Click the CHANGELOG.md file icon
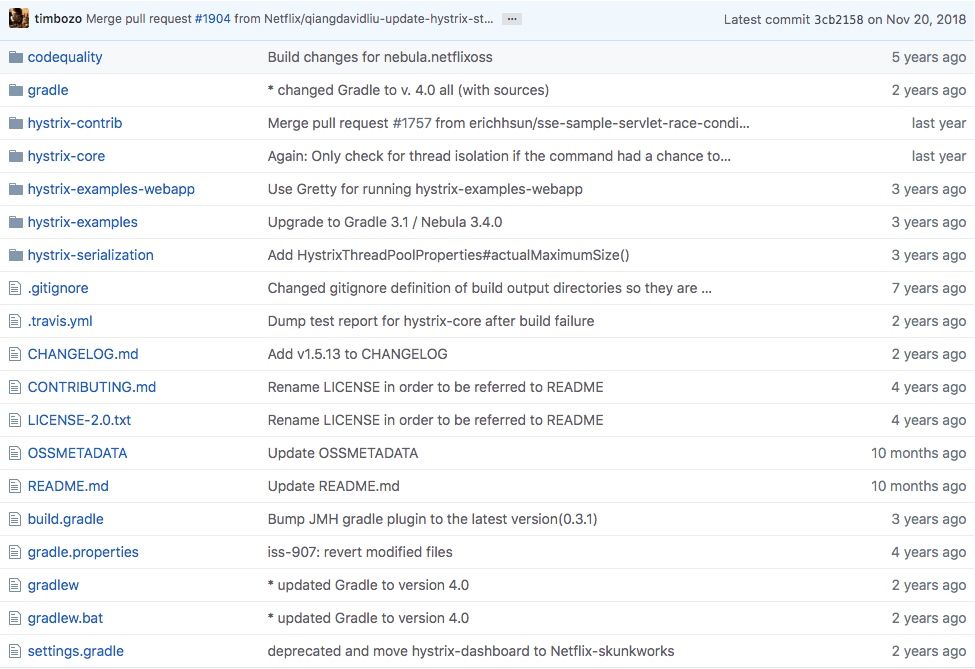The image size is (975, 669). pos(15,354)
